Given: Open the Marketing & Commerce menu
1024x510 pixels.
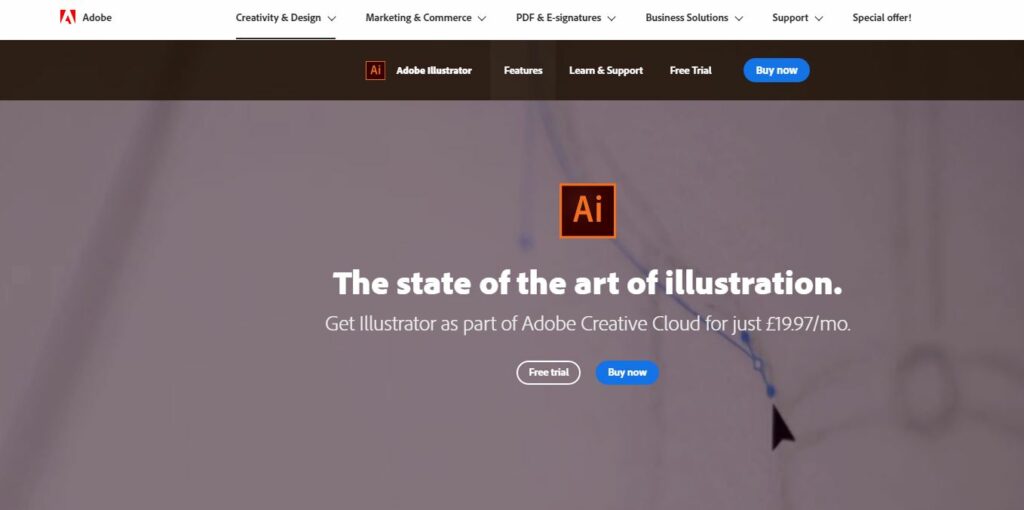Looking at the screenshot, I should [x=425, y=18].
